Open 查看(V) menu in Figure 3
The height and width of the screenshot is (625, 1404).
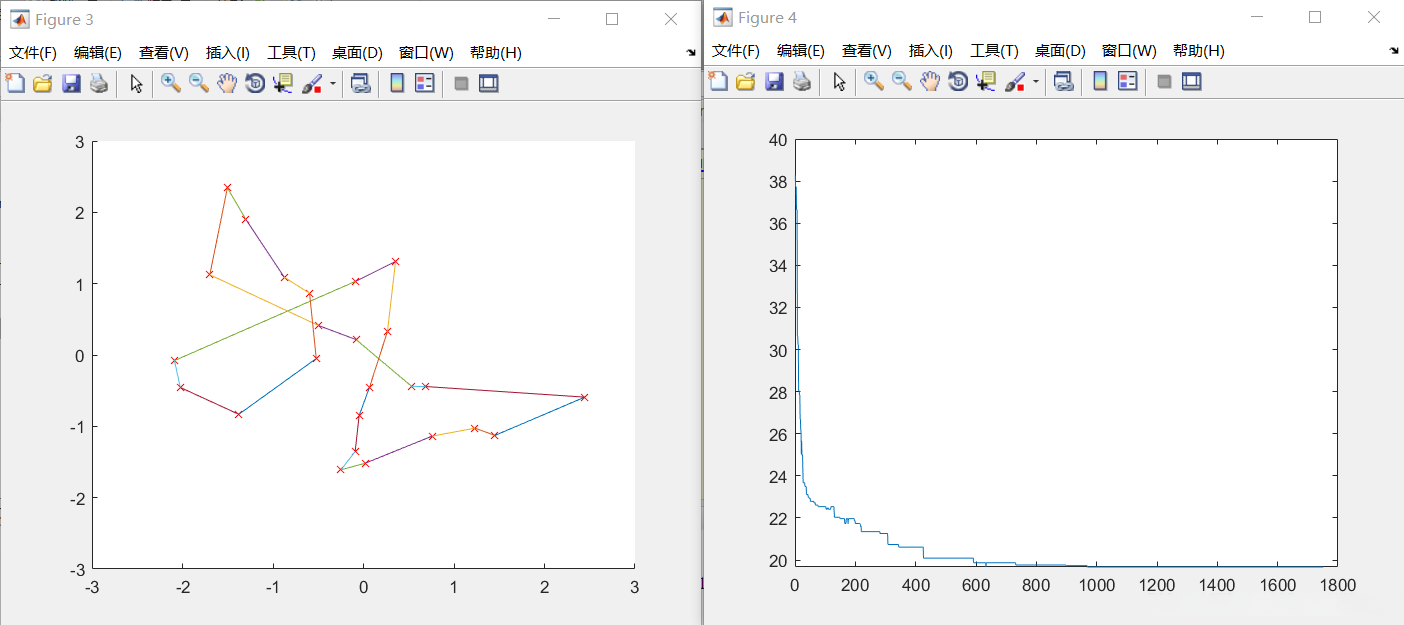coord(164,52)
